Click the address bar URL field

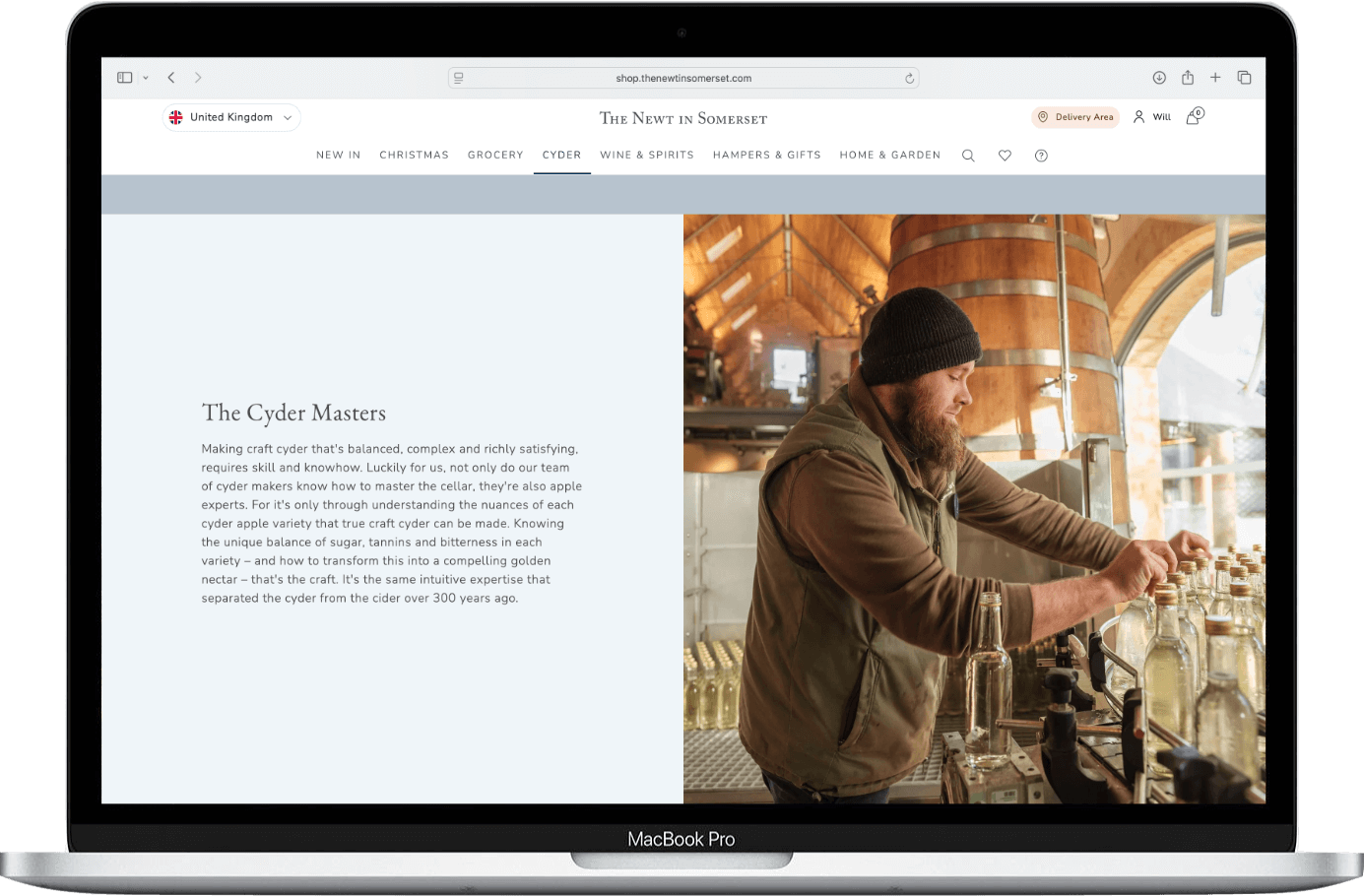pyautogui.click(x=682, y=78)
